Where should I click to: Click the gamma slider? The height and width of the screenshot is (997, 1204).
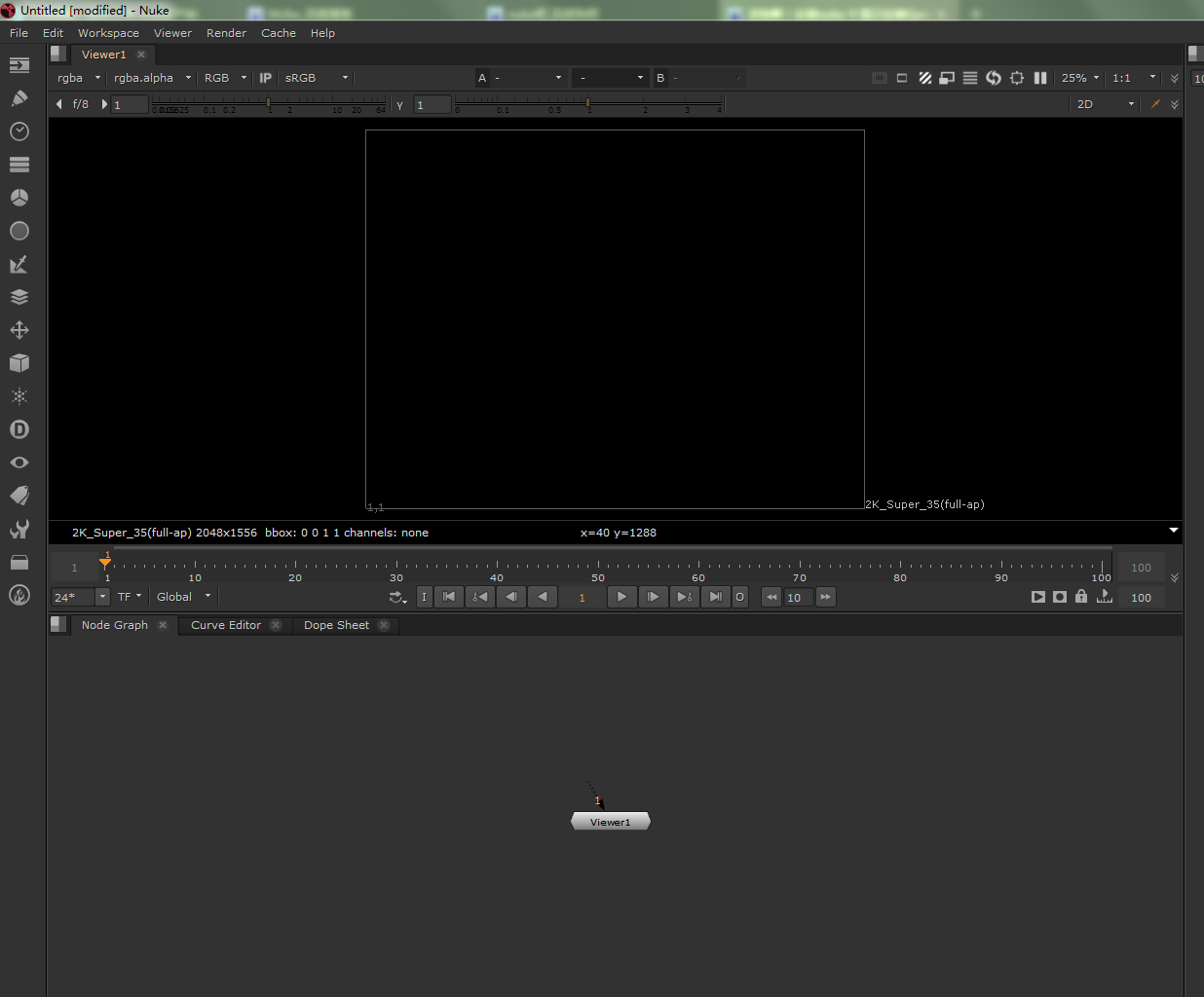click(x=587, y=103)
